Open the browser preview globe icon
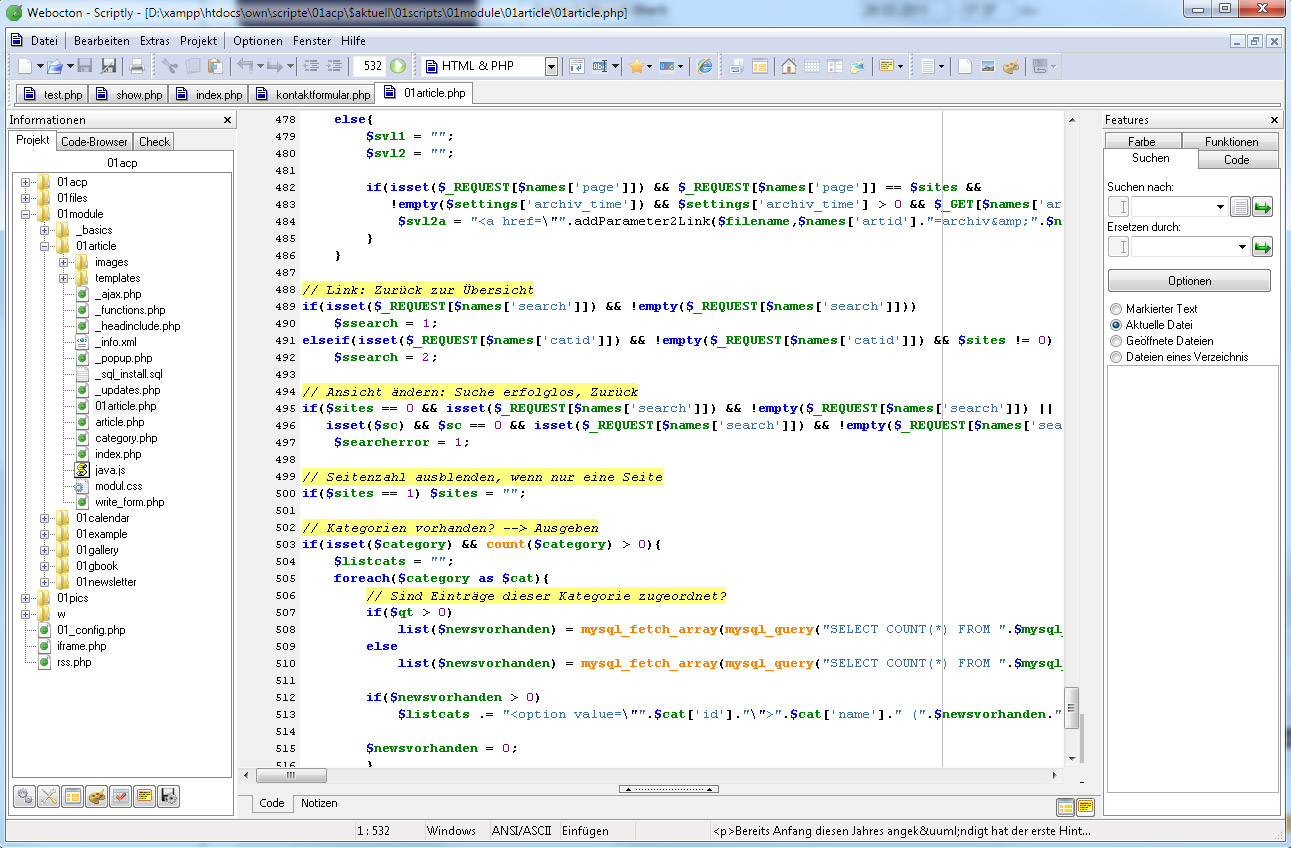 705,66
